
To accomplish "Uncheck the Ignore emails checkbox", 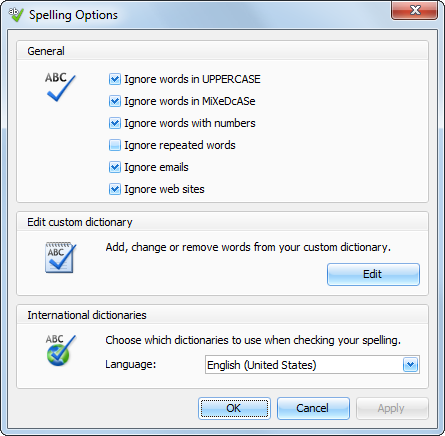I will (115, 167).
